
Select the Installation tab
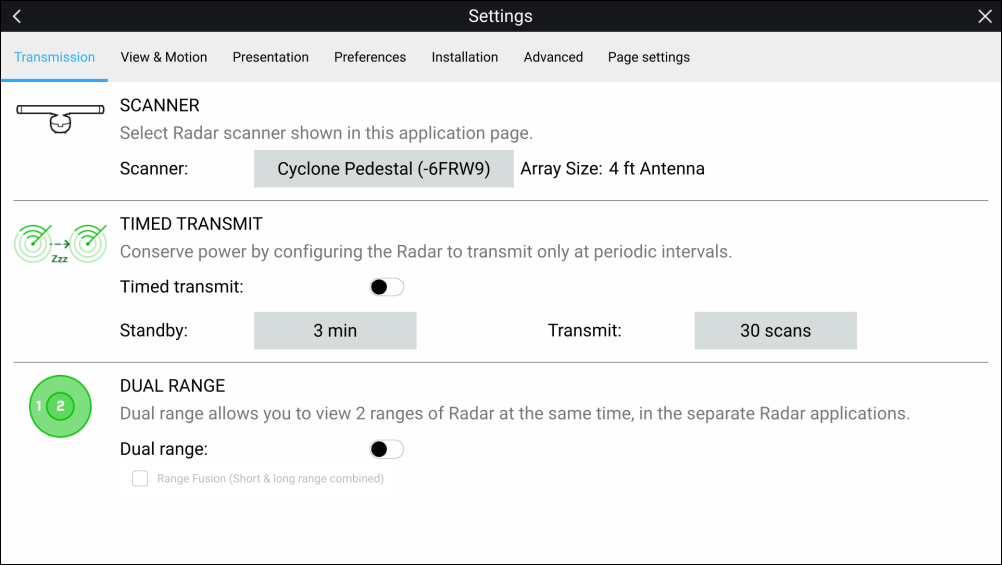[465, 57]
